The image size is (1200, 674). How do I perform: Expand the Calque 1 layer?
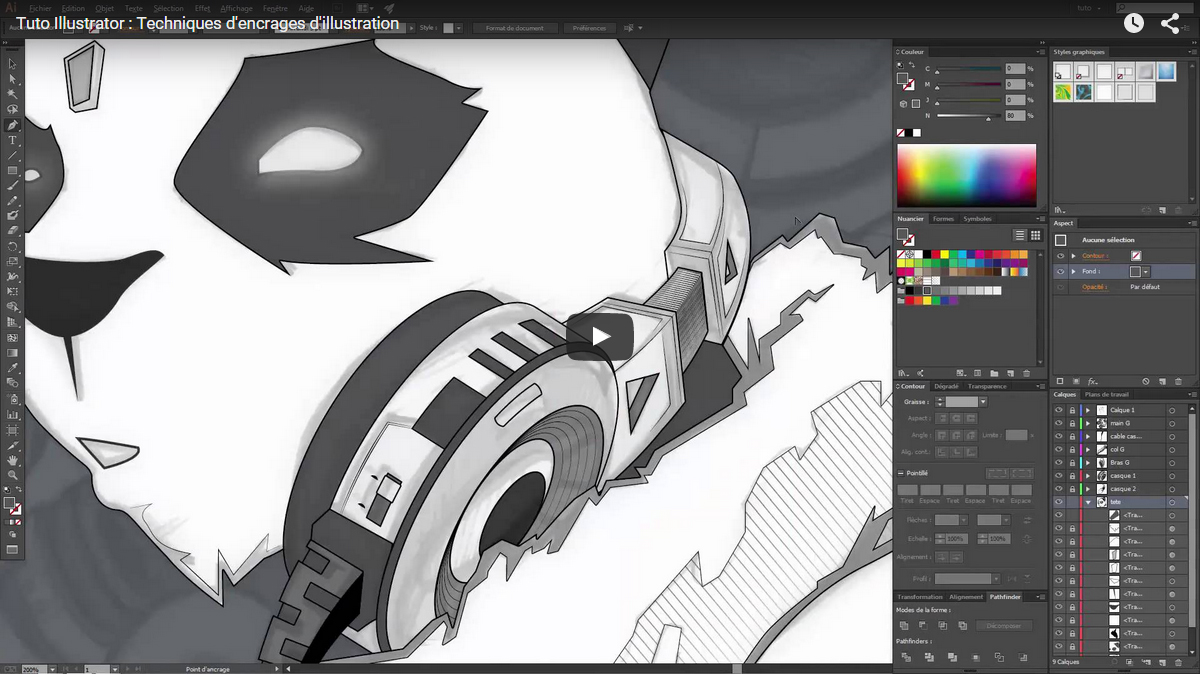coord(1088,410)
